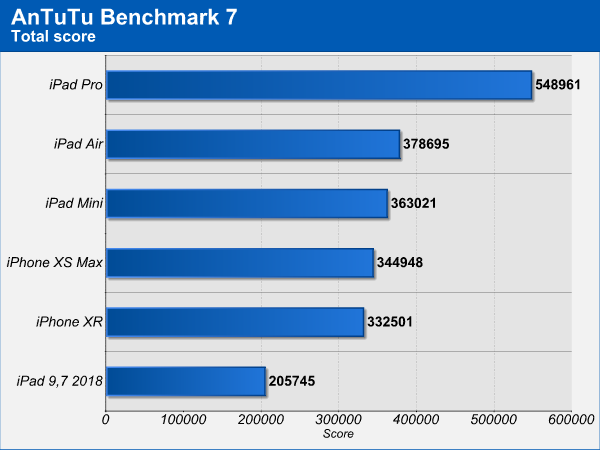Select the iPad Pro label
Screen dimensions: 600x450
(x=76, y=85)
